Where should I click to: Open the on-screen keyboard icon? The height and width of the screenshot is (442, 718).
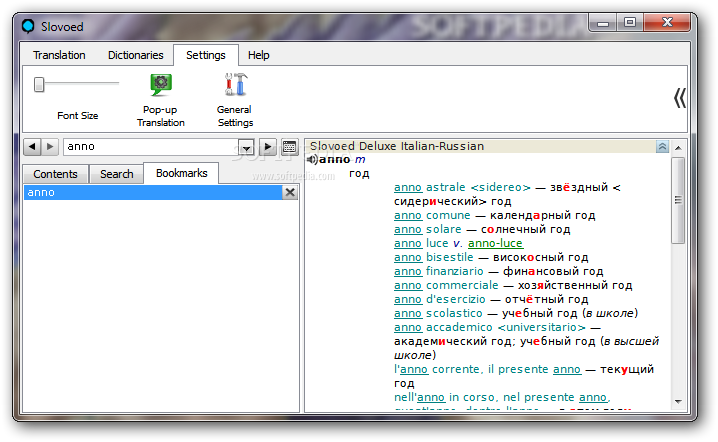click(x=289, y=147)
